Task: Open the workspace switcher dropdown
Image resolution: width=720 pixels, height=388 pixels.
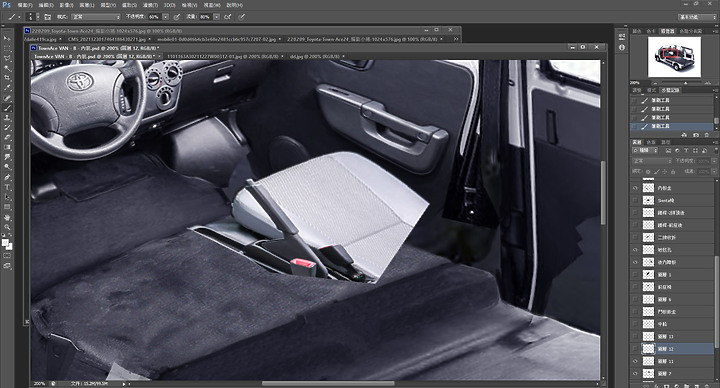Action: click(697, 17)
